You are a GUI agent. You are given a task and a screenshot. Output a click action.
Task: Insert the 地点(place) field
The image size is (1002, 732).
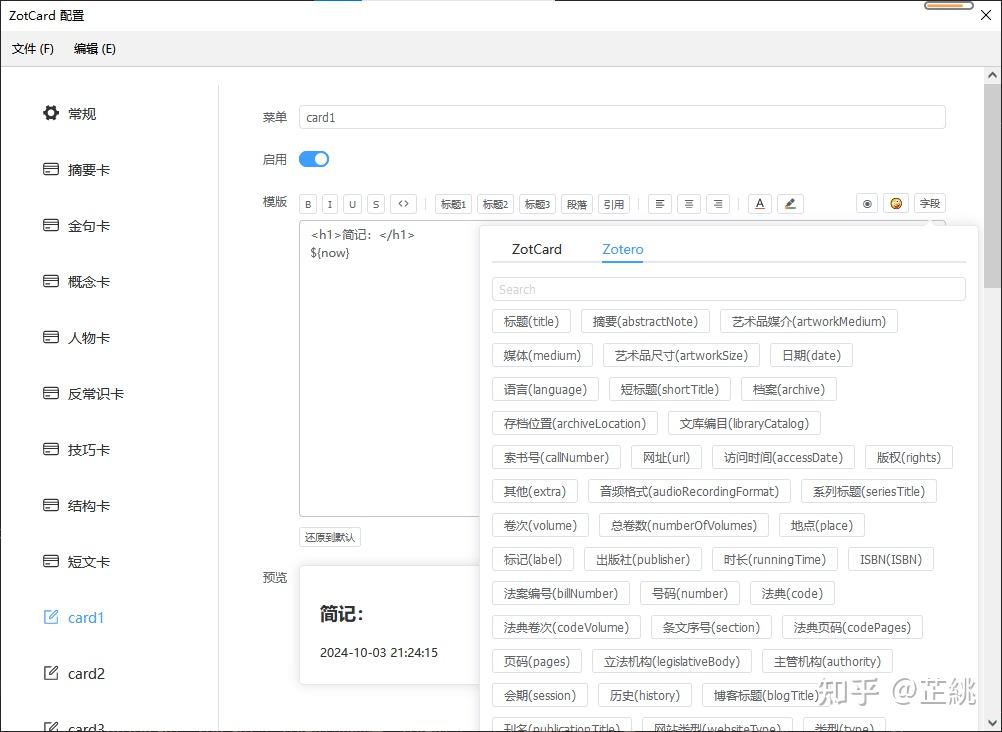(822, 526)
